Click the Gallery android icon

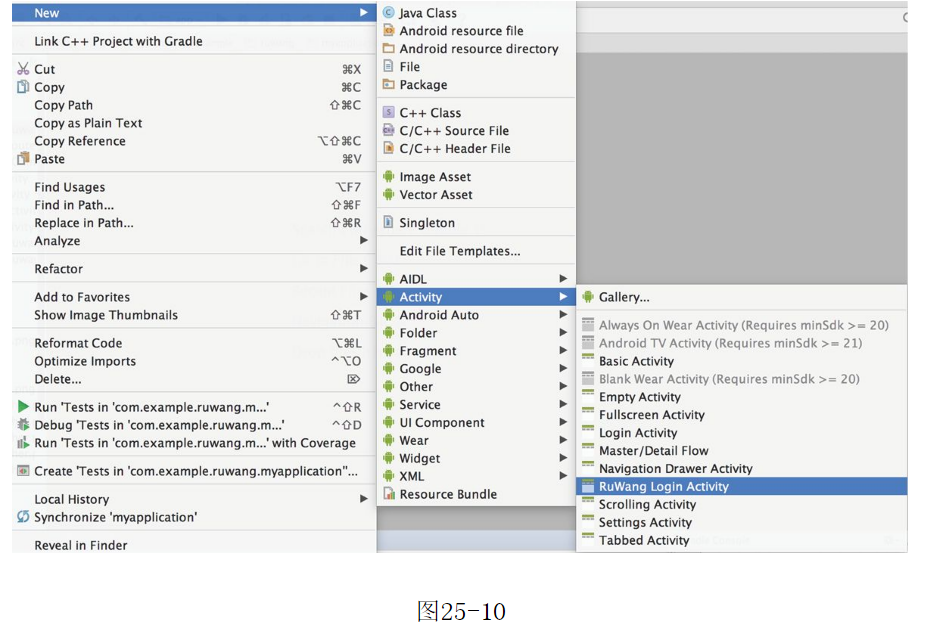point(588,297)
